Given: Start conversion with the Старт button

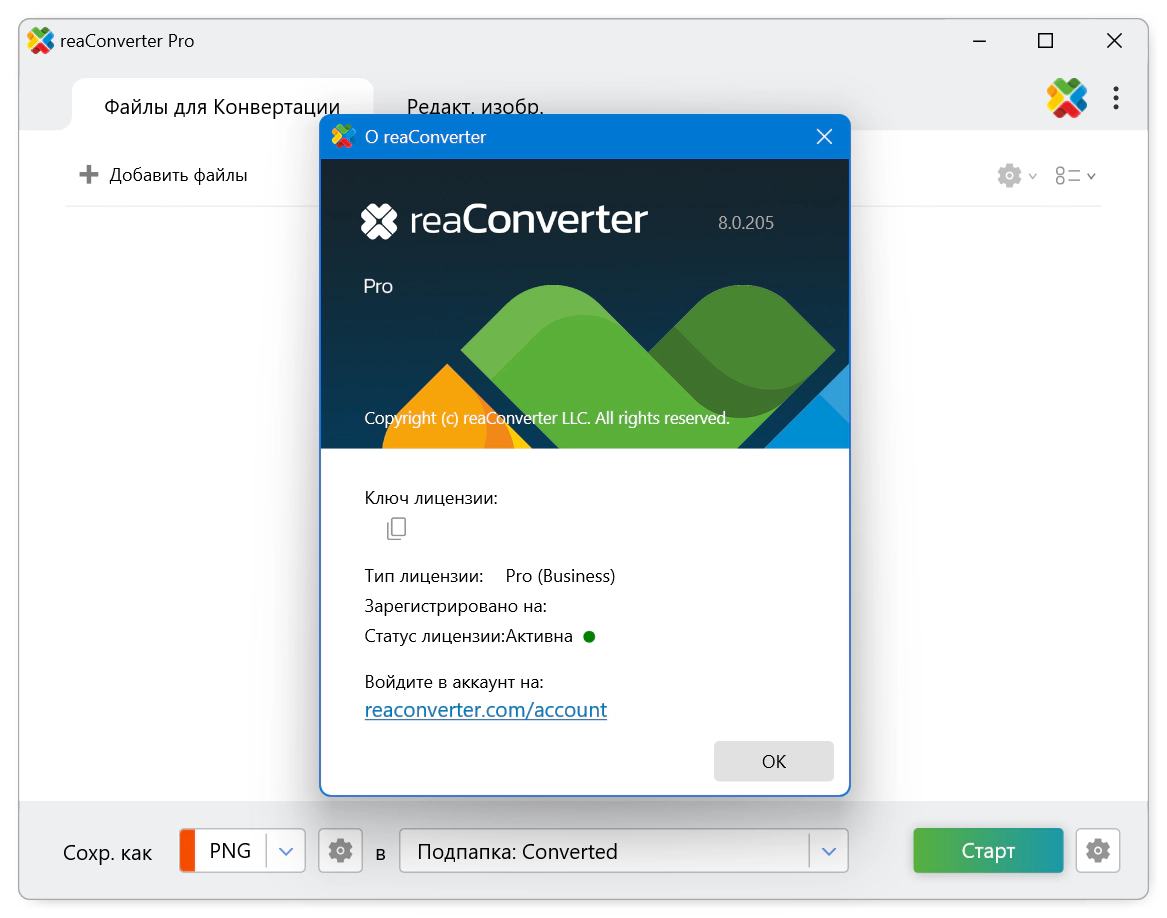Looking at the screenshot, I should 988,850.
